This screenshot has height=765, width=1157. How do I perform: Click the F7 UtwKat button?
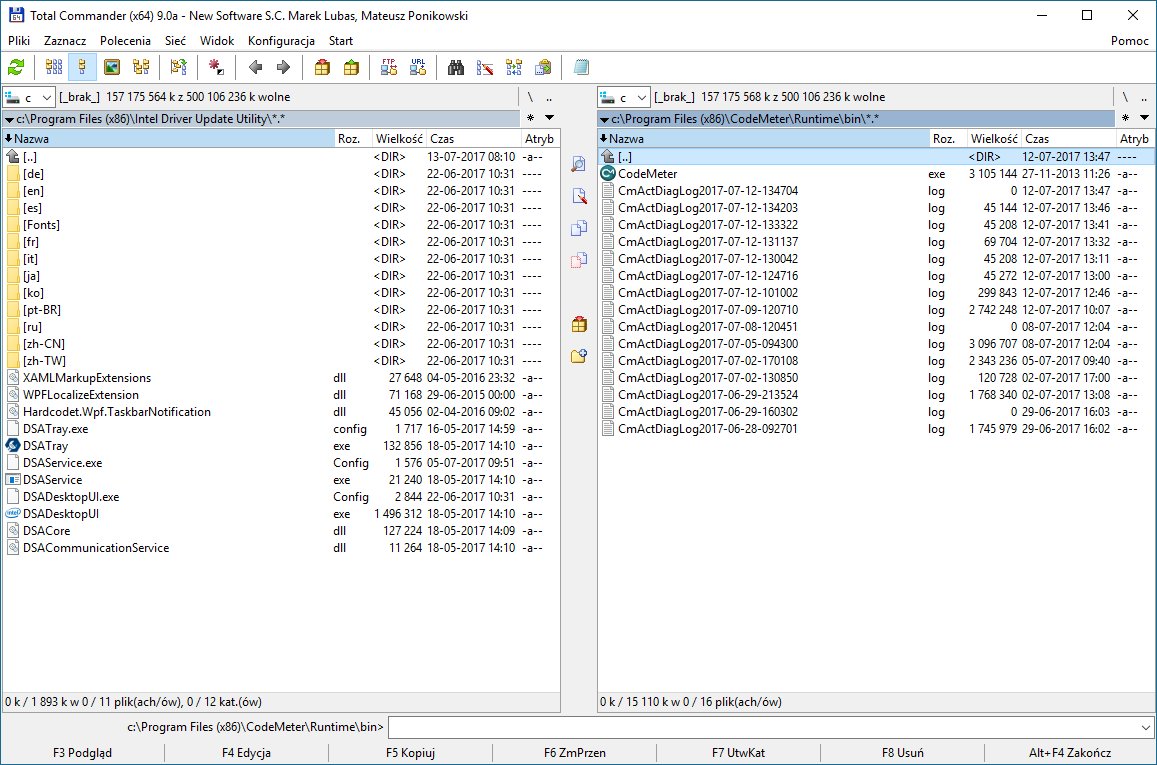[x=739, y=752]
